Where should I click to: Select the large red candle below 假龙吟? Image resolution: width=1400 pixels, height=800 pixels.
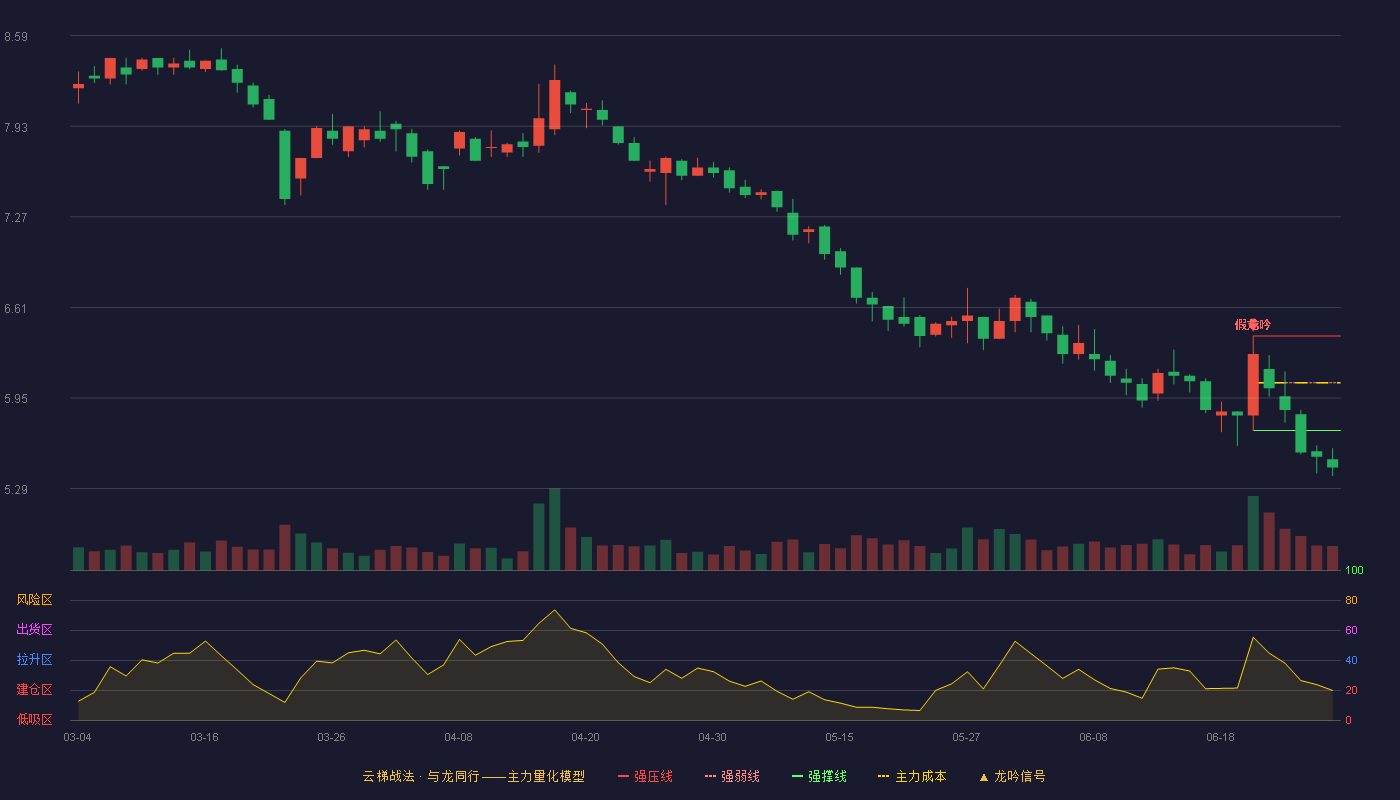[1253, 385]
